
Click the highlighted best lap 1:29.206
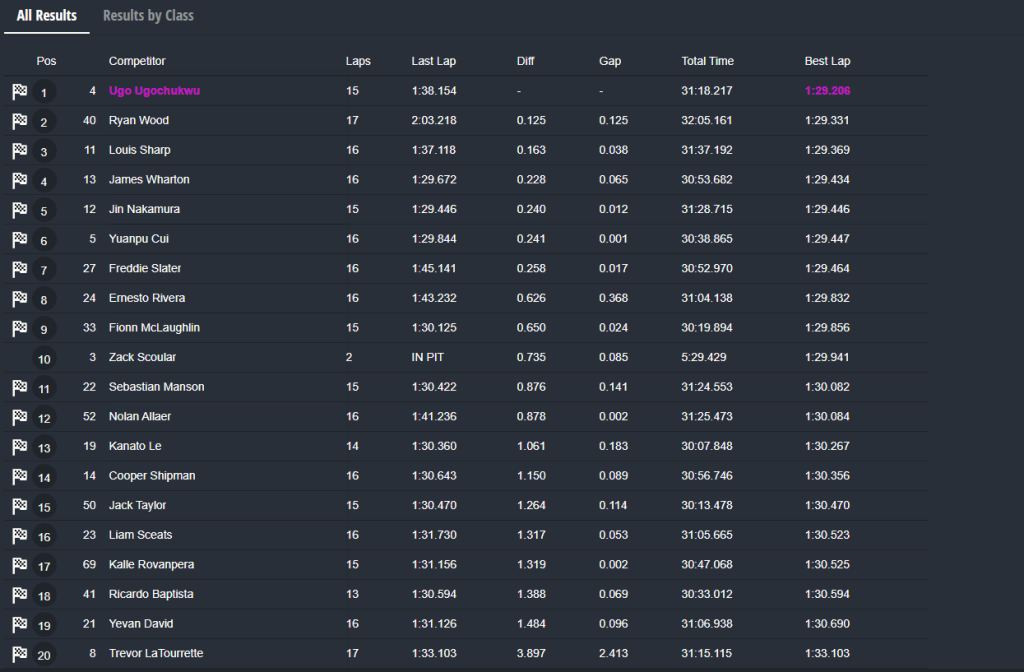coord(827,91)
